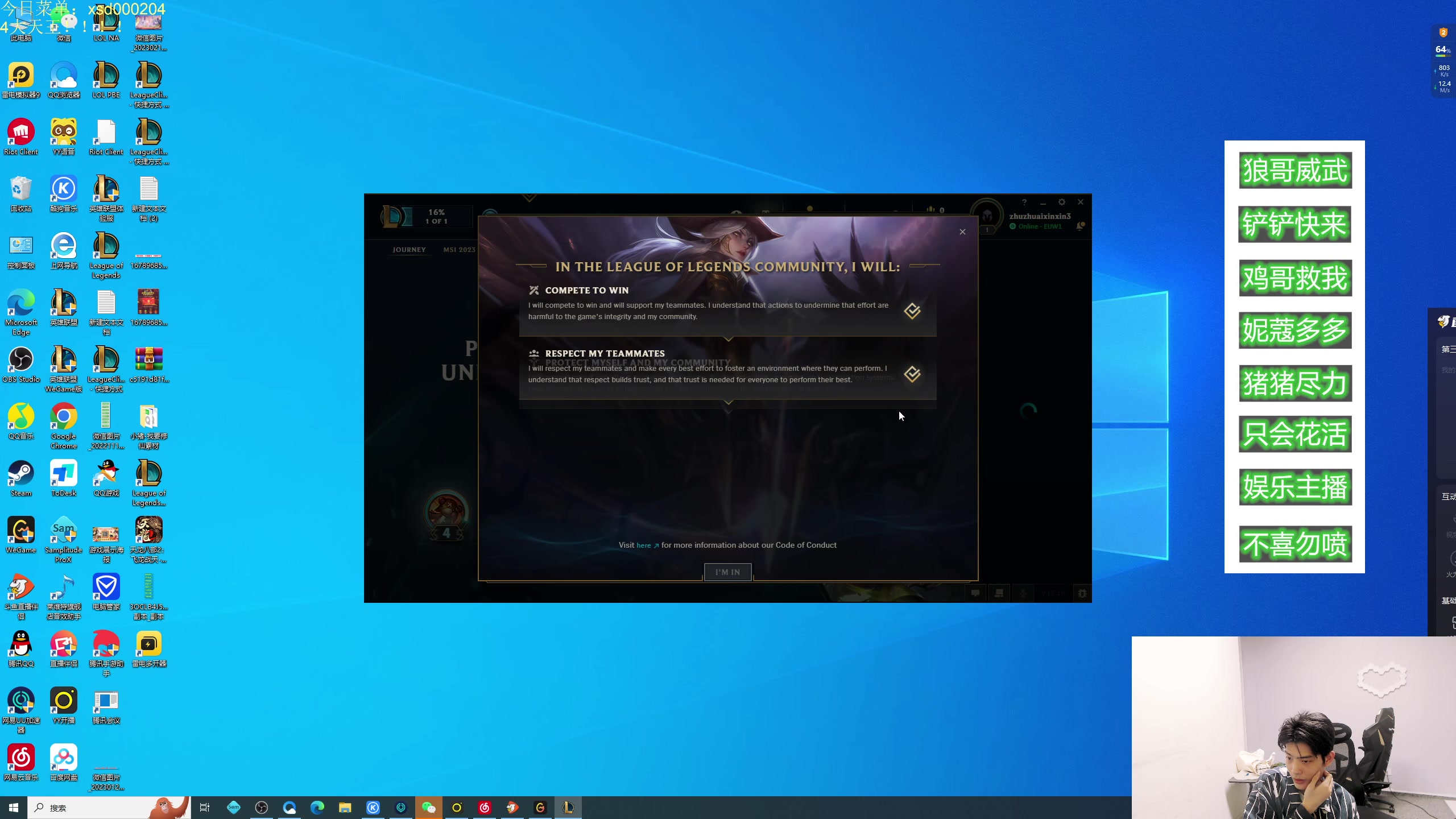This screenshot has height=819, width=1456.
Task: Select the Microsoft Edge desktop icon
Action: [21, 312]
